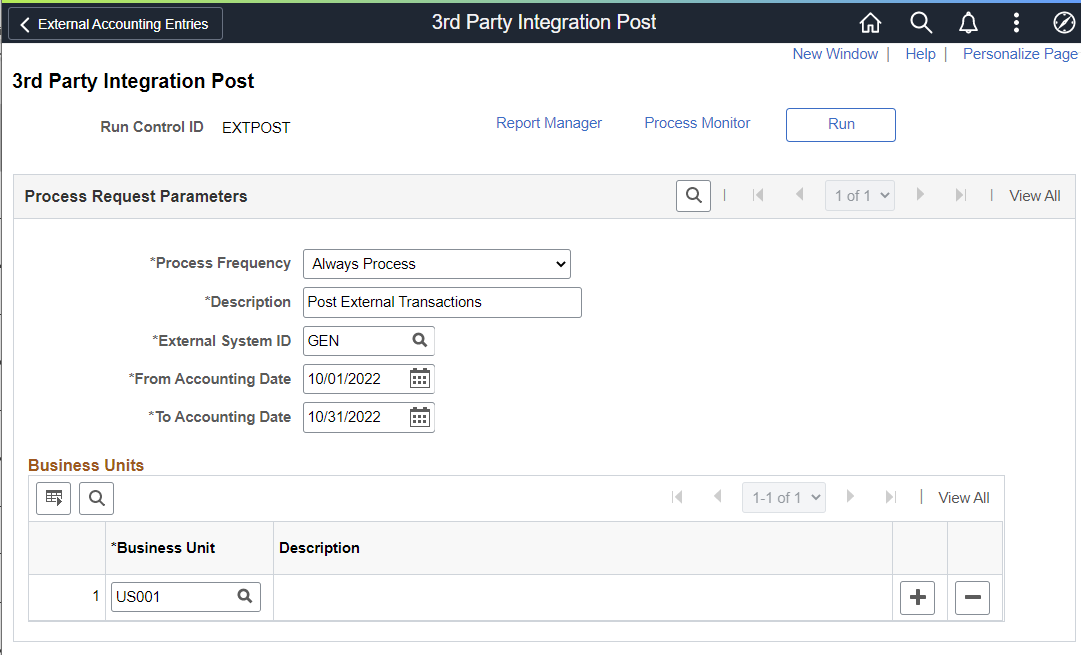Open global search with the magnifier icon
The image size is (1081, 655).
920,22
